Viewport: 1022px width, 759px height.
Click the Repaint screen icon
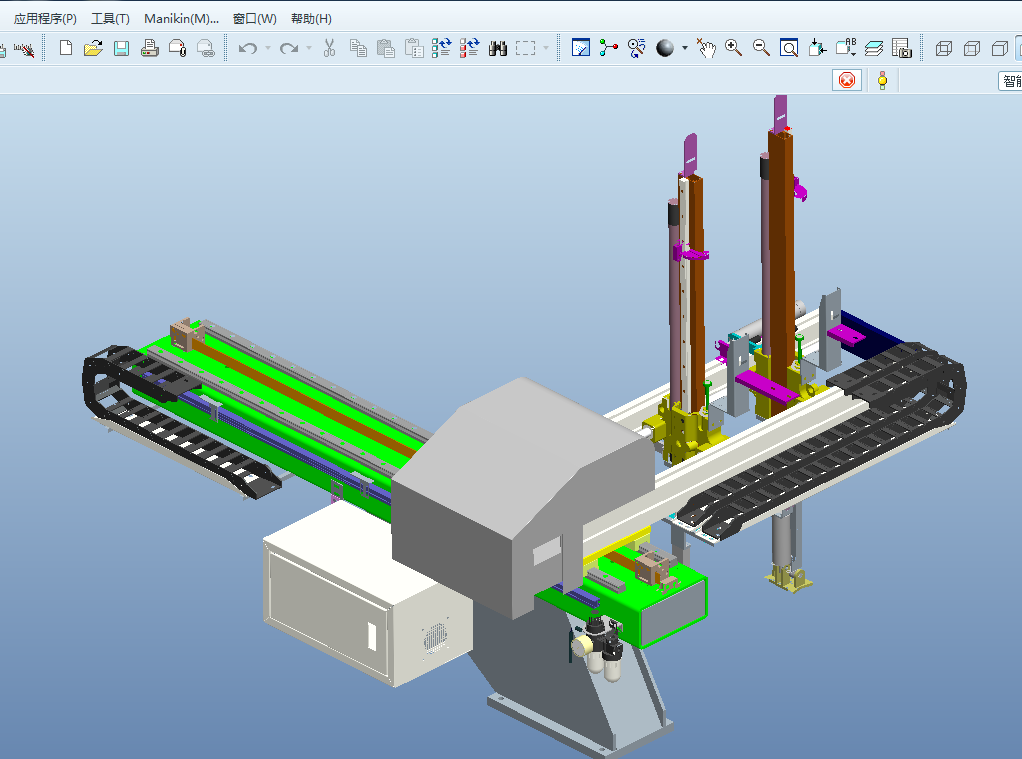pos(581,48)
